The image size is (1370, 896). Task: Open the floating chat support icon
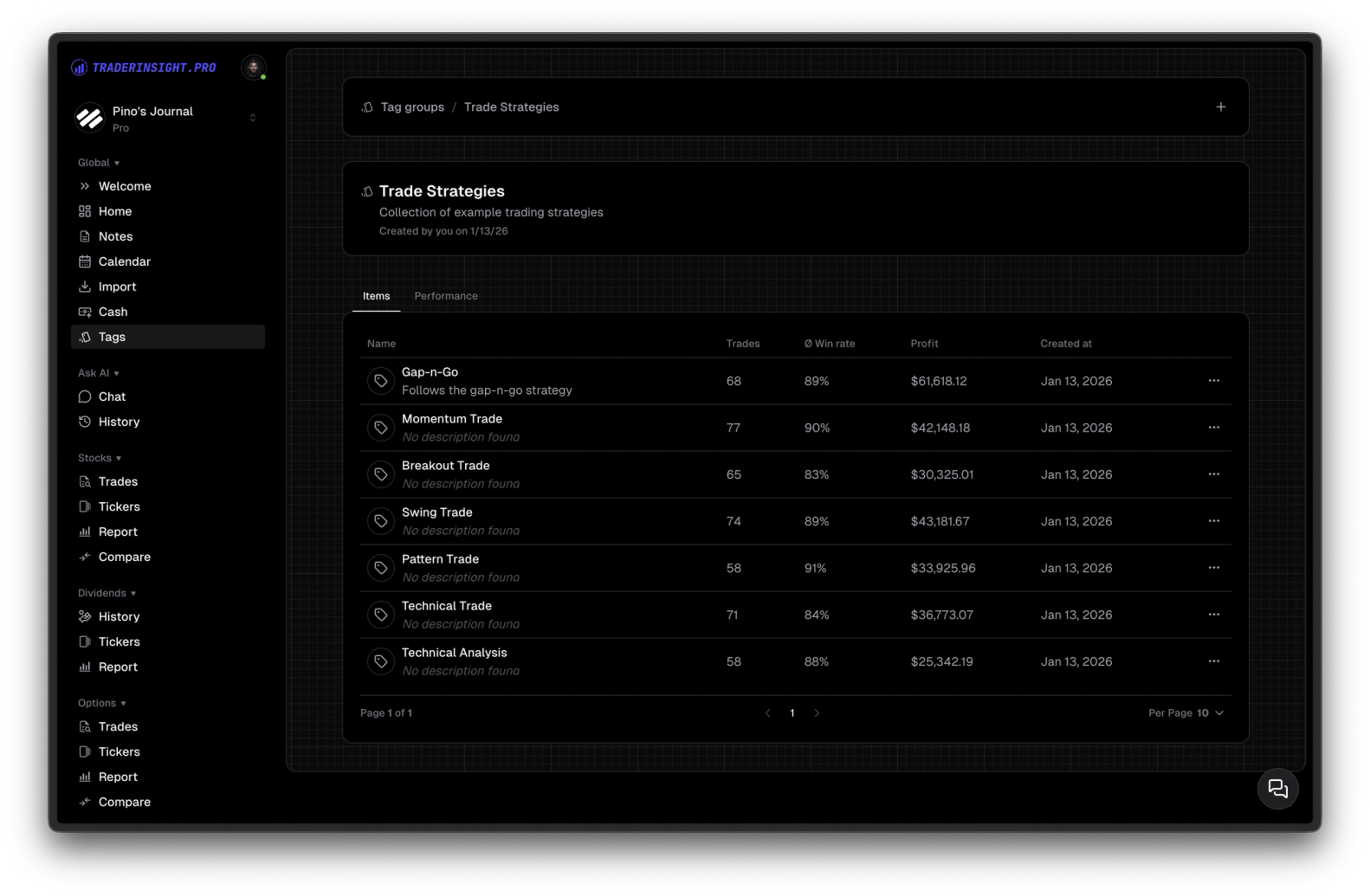pyautogui.click(x=1277, y=789)
